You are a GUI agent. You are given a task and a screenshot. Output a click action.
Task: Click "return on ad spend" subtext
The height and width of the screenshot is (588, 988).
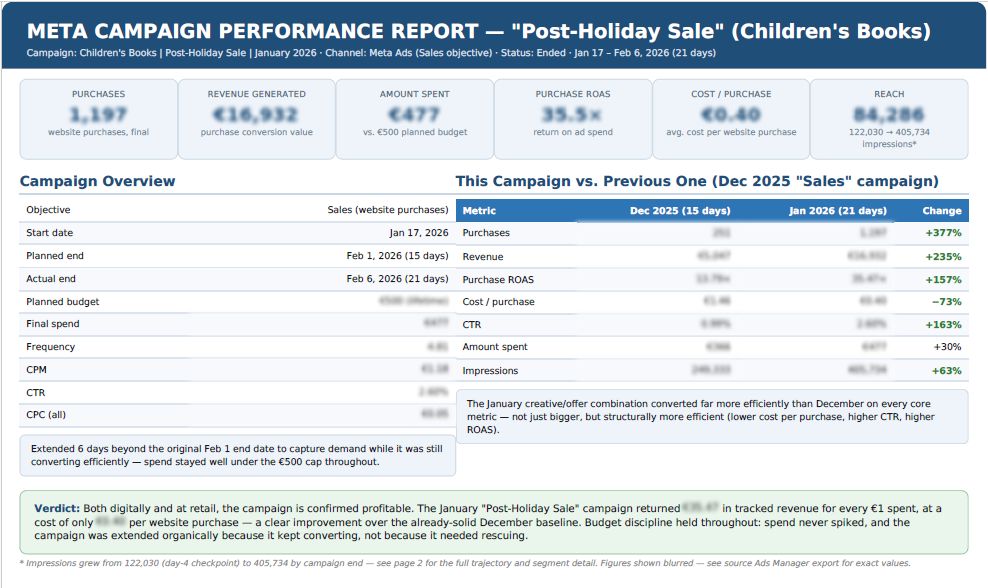tap(573, 132)
